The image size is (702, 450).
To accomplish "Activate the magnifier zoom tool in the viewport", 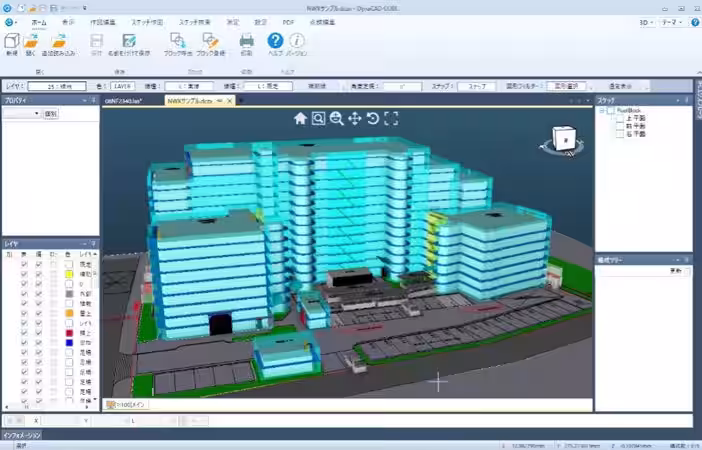I will (336, 119).
